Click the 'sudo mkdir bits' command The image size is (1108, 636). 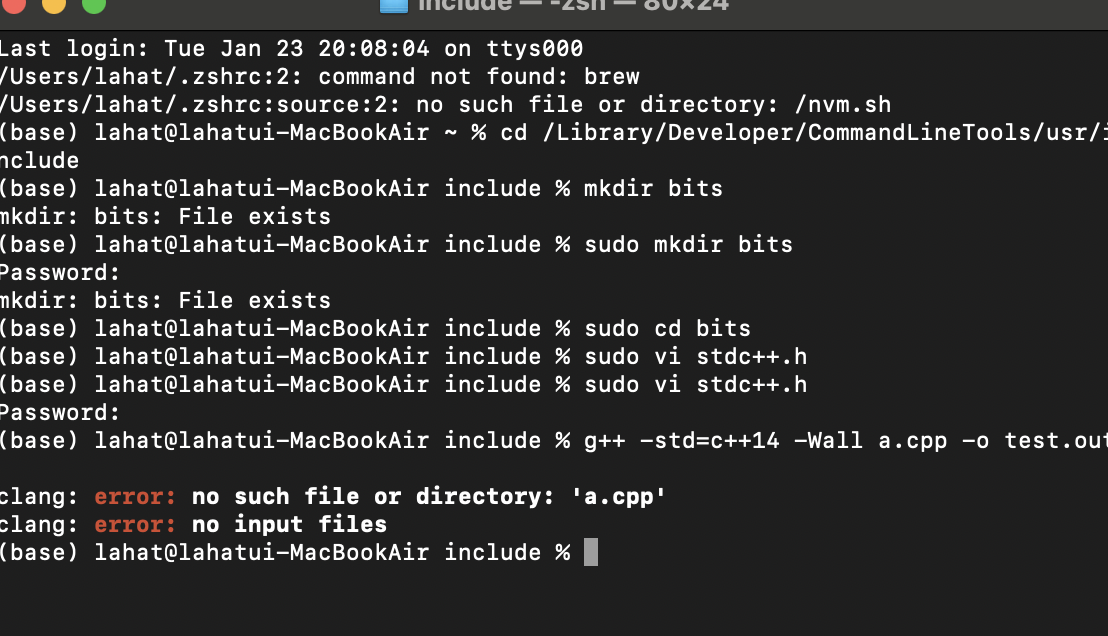[x=688, y=245]
